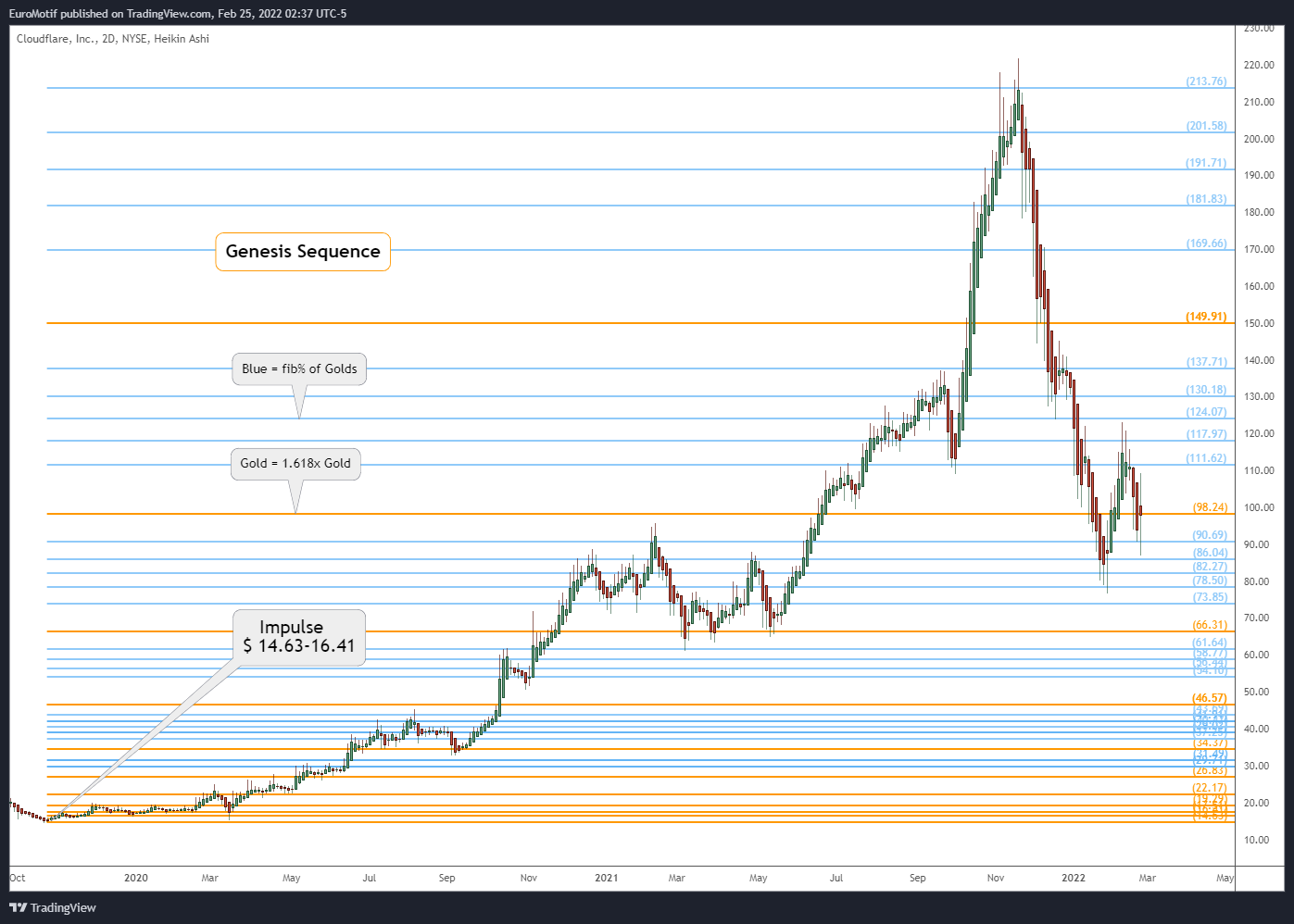Click the 'Oct' label on time axis
Image resolution: width=1294 pixels, height=924 pixels.
tap(18, 878)
